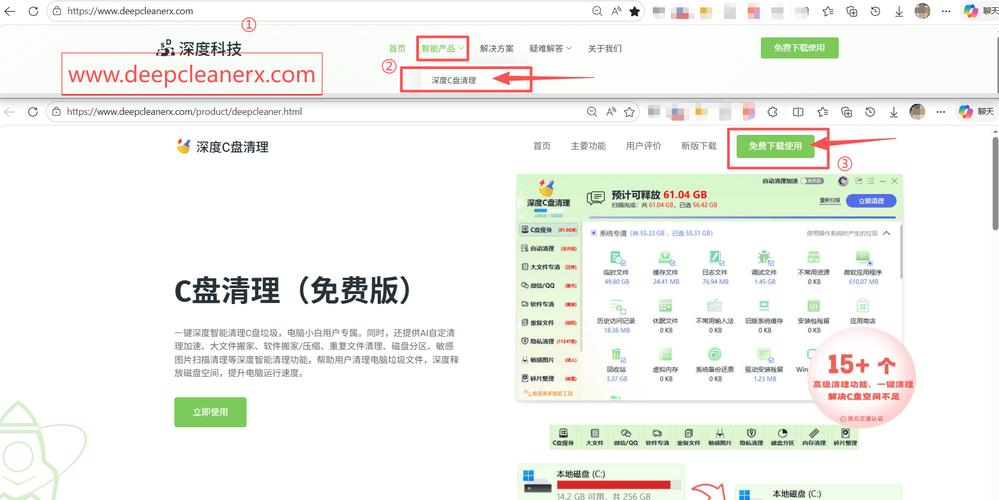Viewport: 999px width, 500px height.
Task: Add product page to favorites with the outline star
Action: [629, 111]
